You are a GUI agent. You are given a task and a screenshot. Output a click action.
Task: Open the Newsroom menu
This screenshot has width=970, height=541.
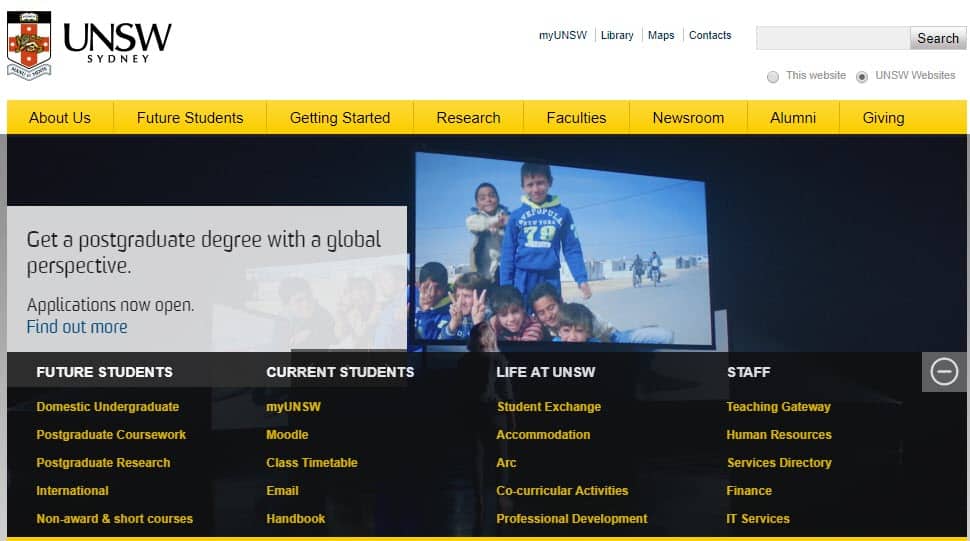pyautogui.click(x=688, y=117)
